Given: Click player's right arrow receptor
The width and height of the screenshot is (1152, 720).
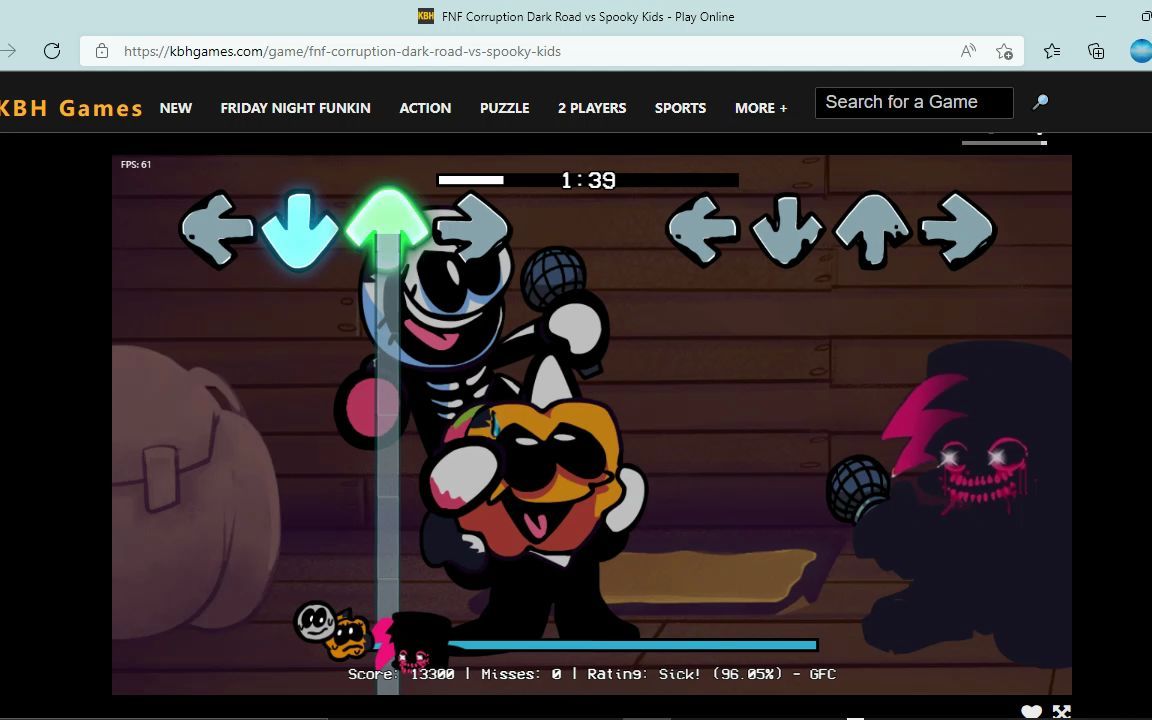Looking at the screenshot, I should 958,230.
